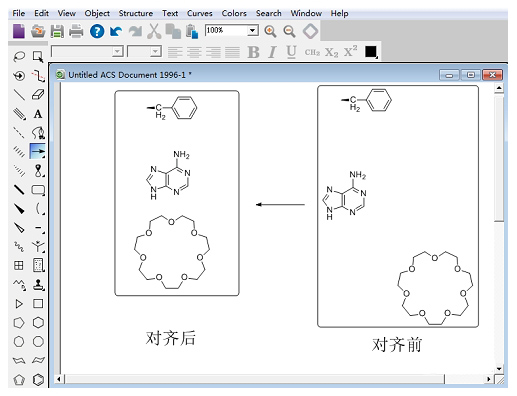Select the Cyclobutane ring tool

(x=38, y=304)
